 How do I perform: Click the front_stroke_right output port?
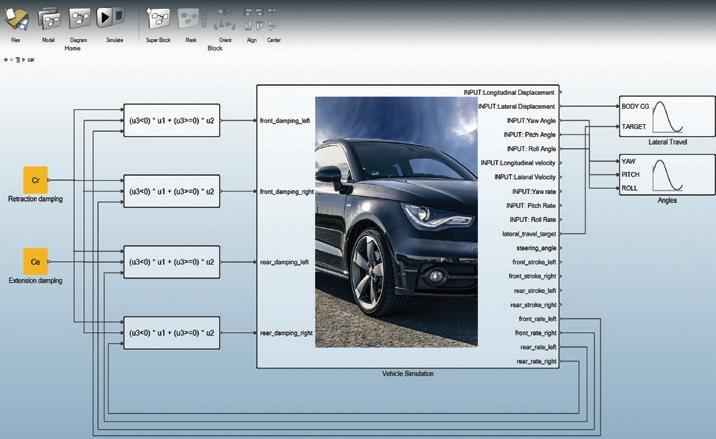click(x=532, y=276)
